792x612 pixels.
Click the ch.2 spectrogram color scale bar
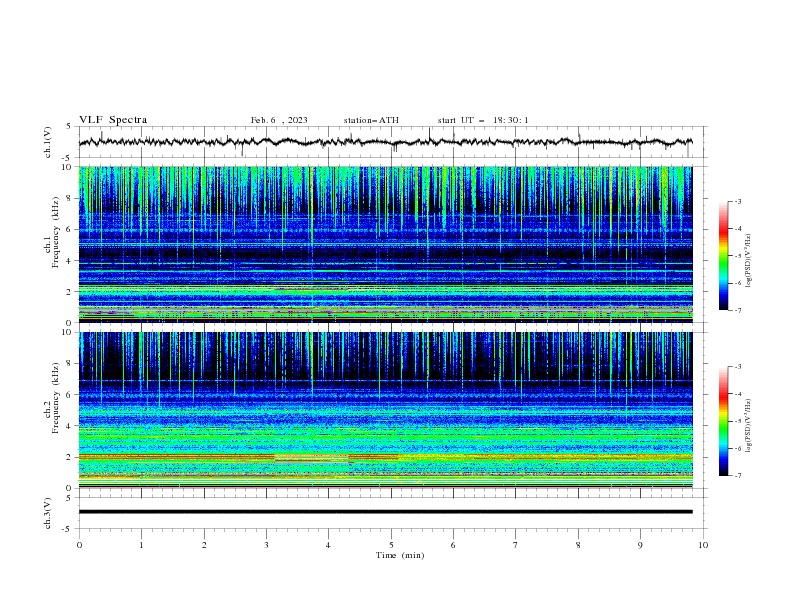click(x=723, y=421)
